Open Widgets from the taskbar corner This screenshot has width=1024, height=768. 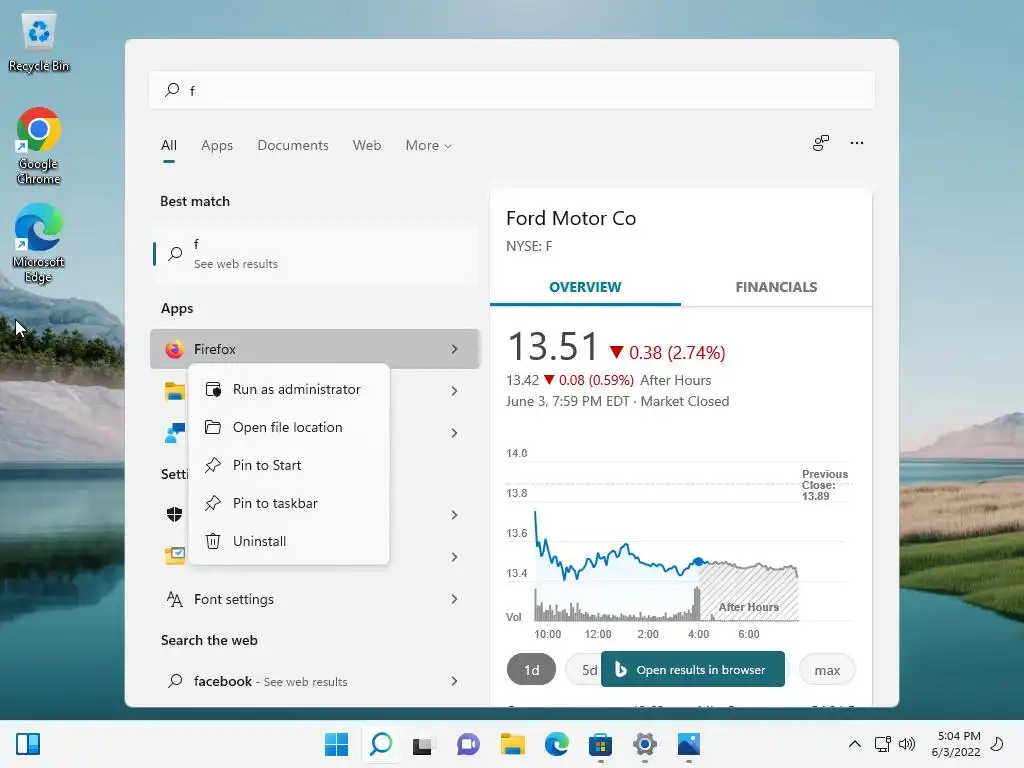click(x=28, y=744)
